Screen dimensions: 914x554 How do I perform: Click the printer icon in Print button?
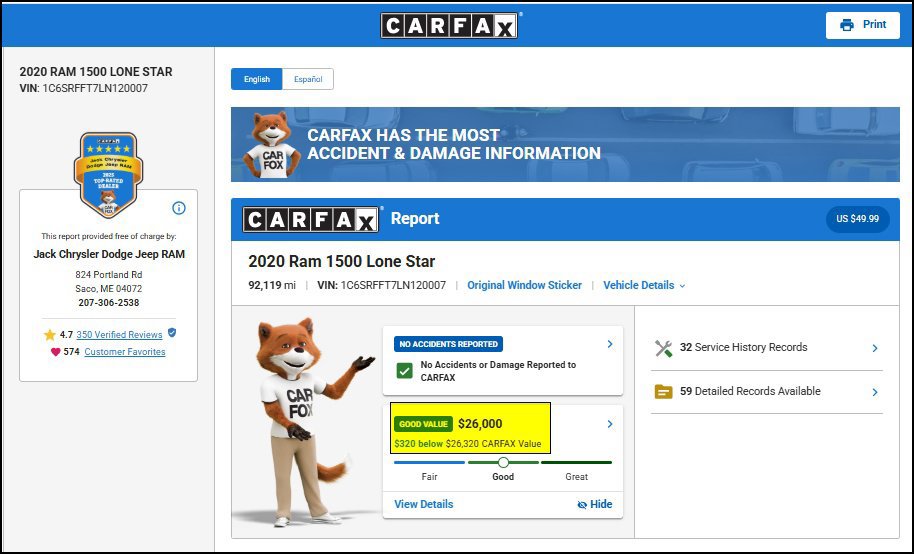[x=847, y=25]
